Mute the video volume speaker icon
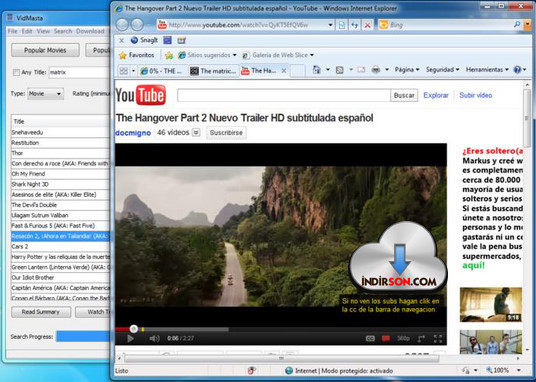536x382 pixels. 154,339
